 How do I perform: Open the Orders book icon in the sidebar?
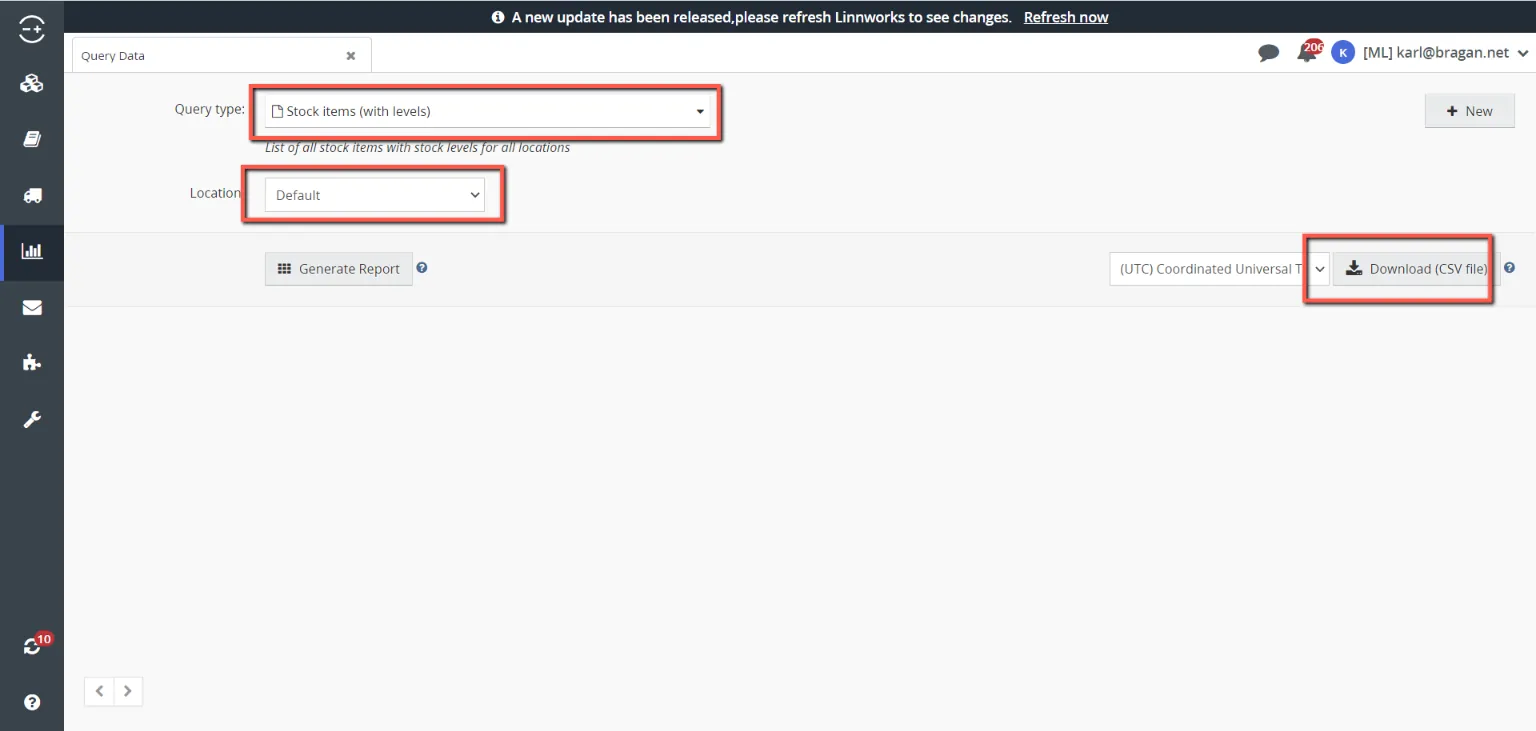(32, 139)
